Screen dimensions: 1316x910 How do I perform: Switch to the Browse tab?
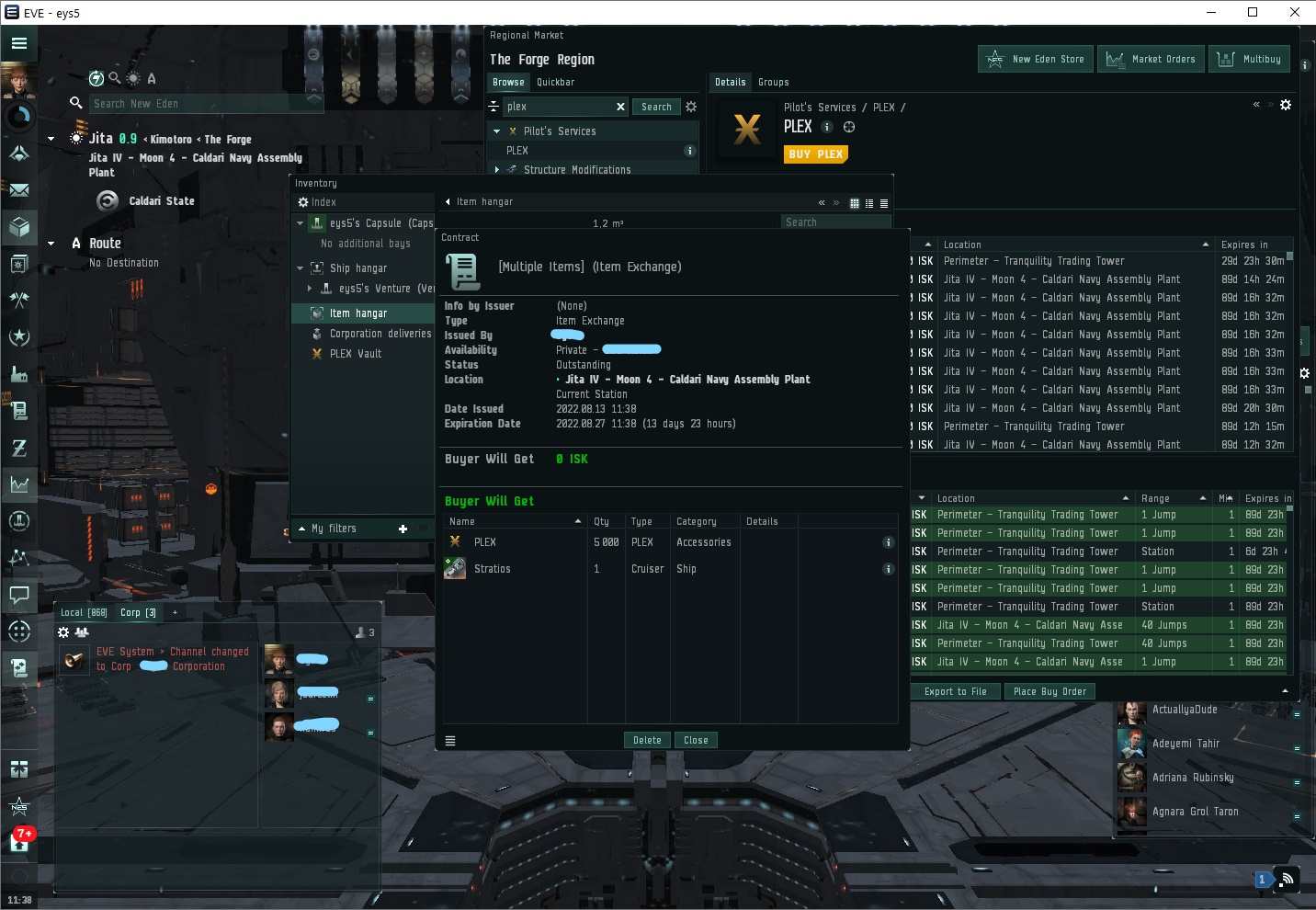pos(508,82)
